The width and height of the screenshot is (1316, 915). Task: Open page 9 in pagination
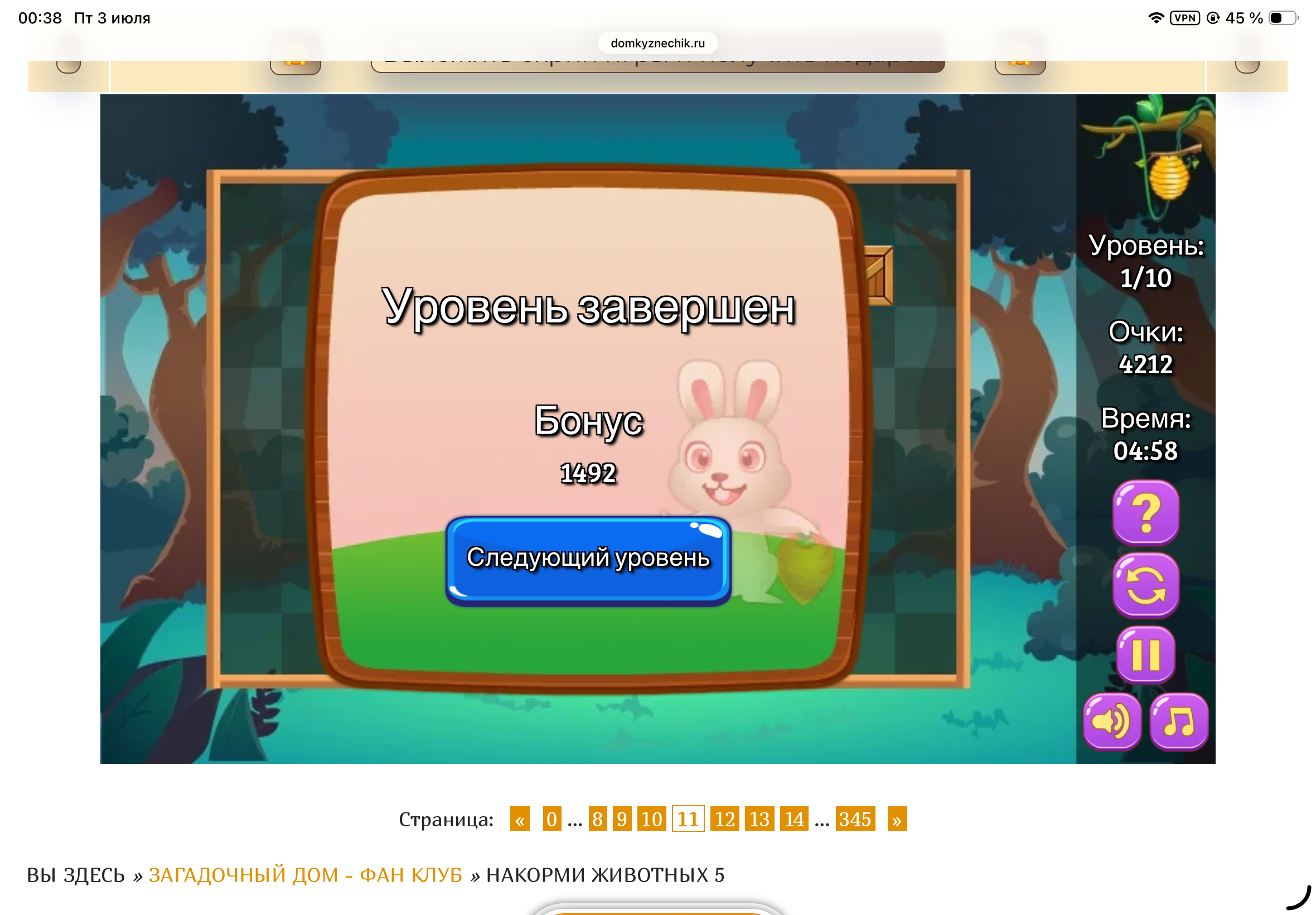[x=622, y=818]
